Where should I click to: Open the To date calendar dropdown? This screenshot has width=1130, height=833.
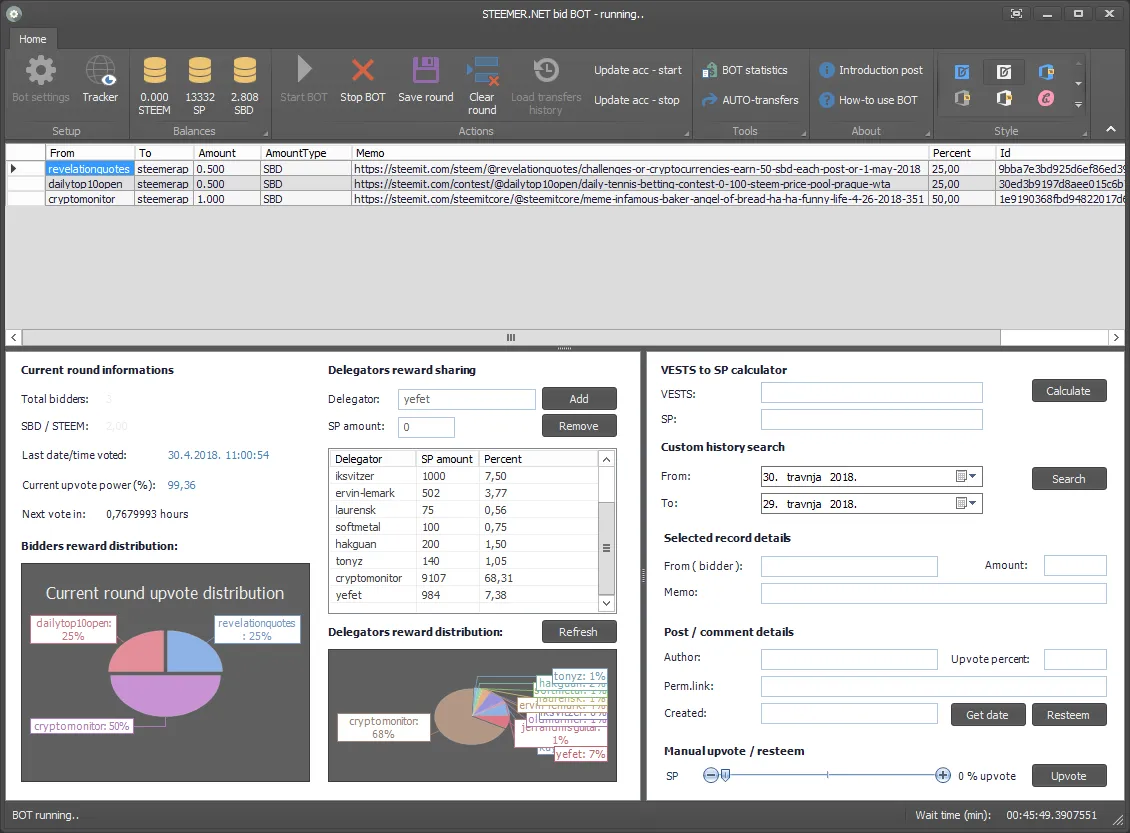pos(966,504)
